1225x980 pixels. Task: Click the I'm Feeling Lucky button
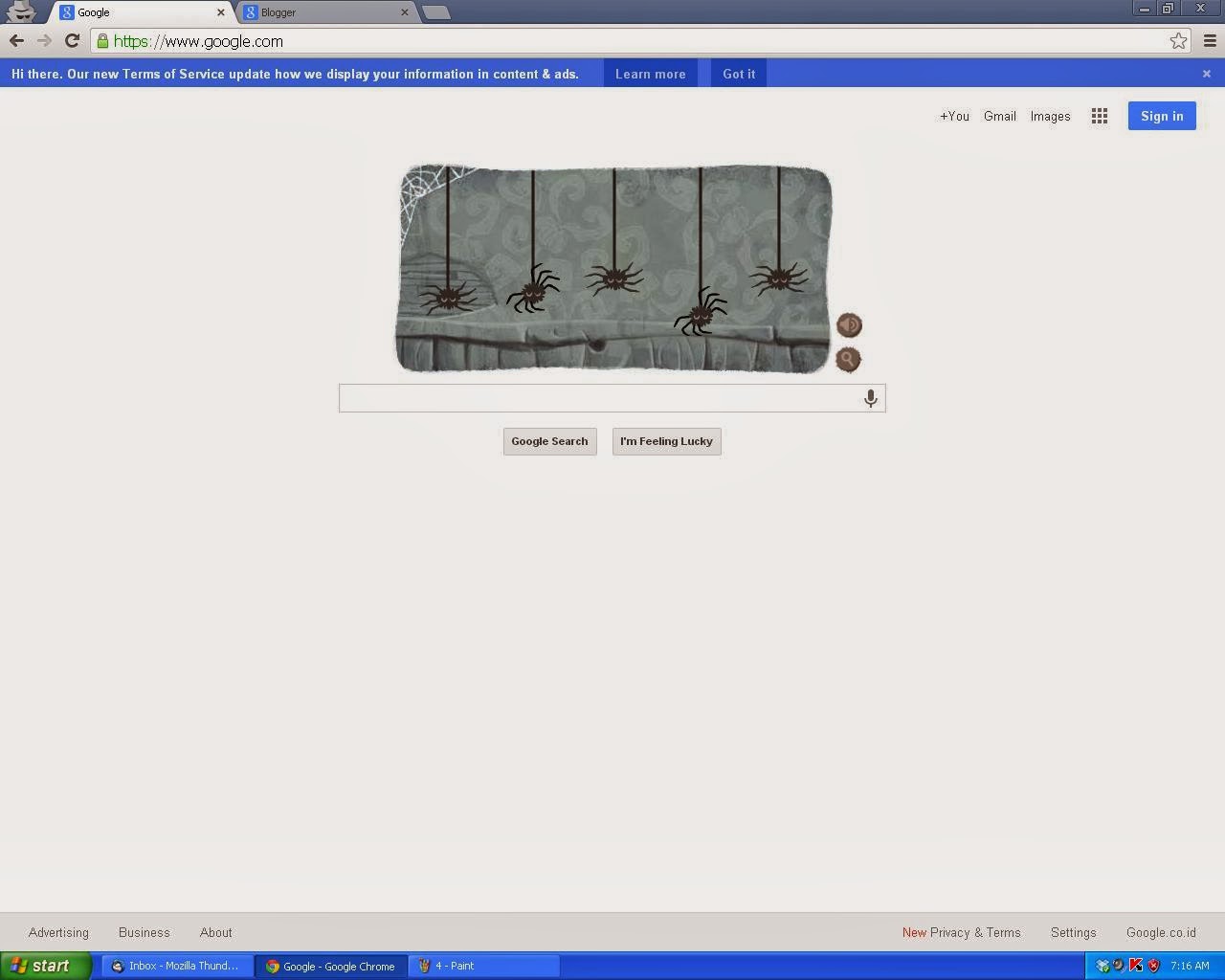pyautogui.click(x=666, y=441)
